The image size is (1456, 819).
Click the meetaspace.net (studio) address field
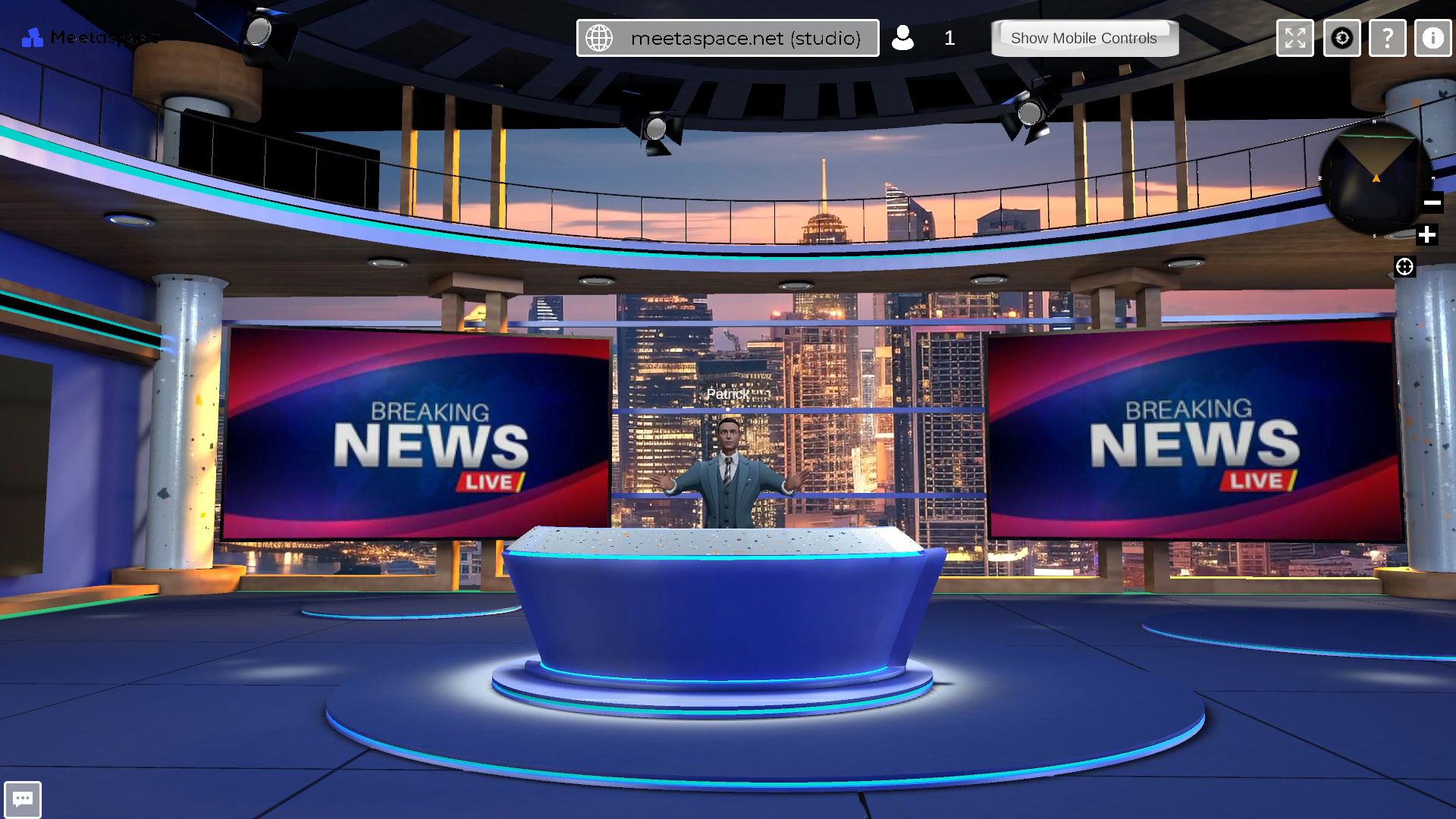pos(747,37)
